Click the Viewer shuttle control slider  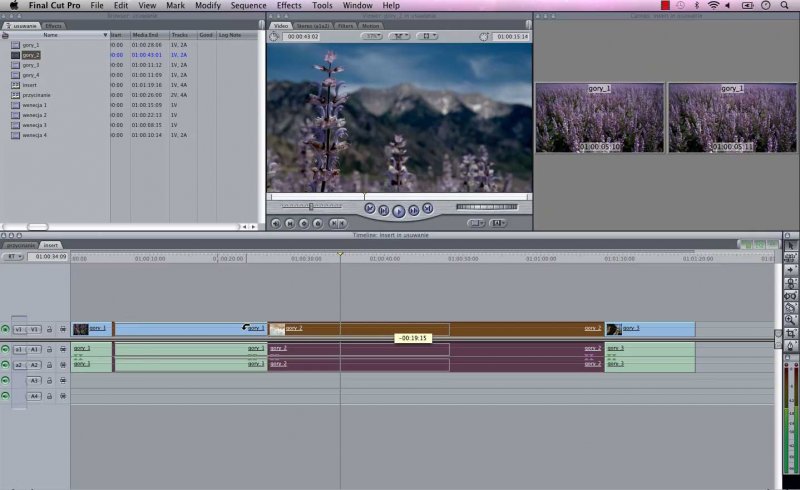310,207
